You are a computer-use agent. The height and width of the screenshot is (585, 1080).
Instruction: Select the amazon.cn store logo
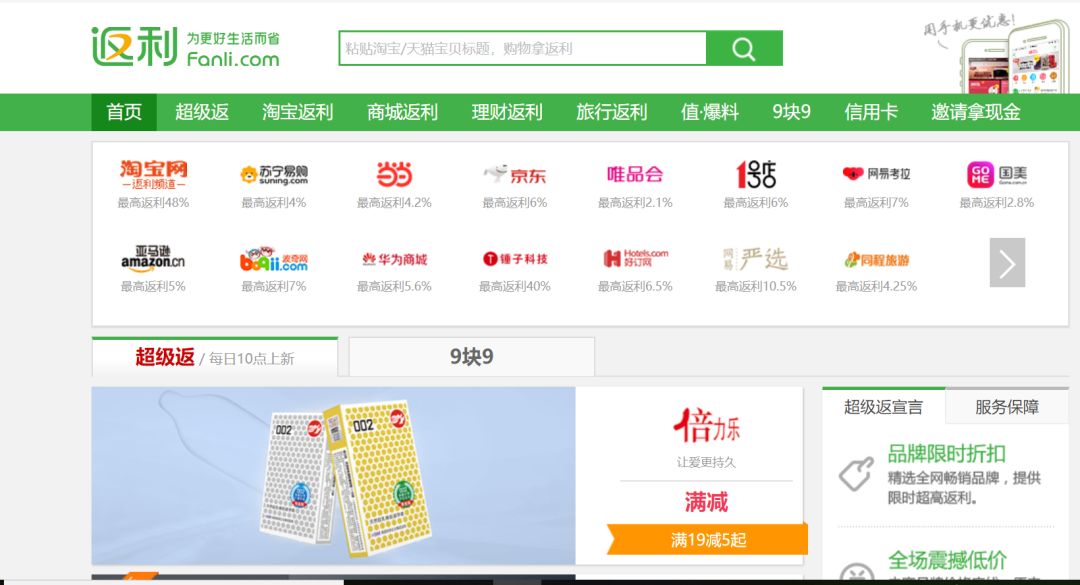point(153,258)
